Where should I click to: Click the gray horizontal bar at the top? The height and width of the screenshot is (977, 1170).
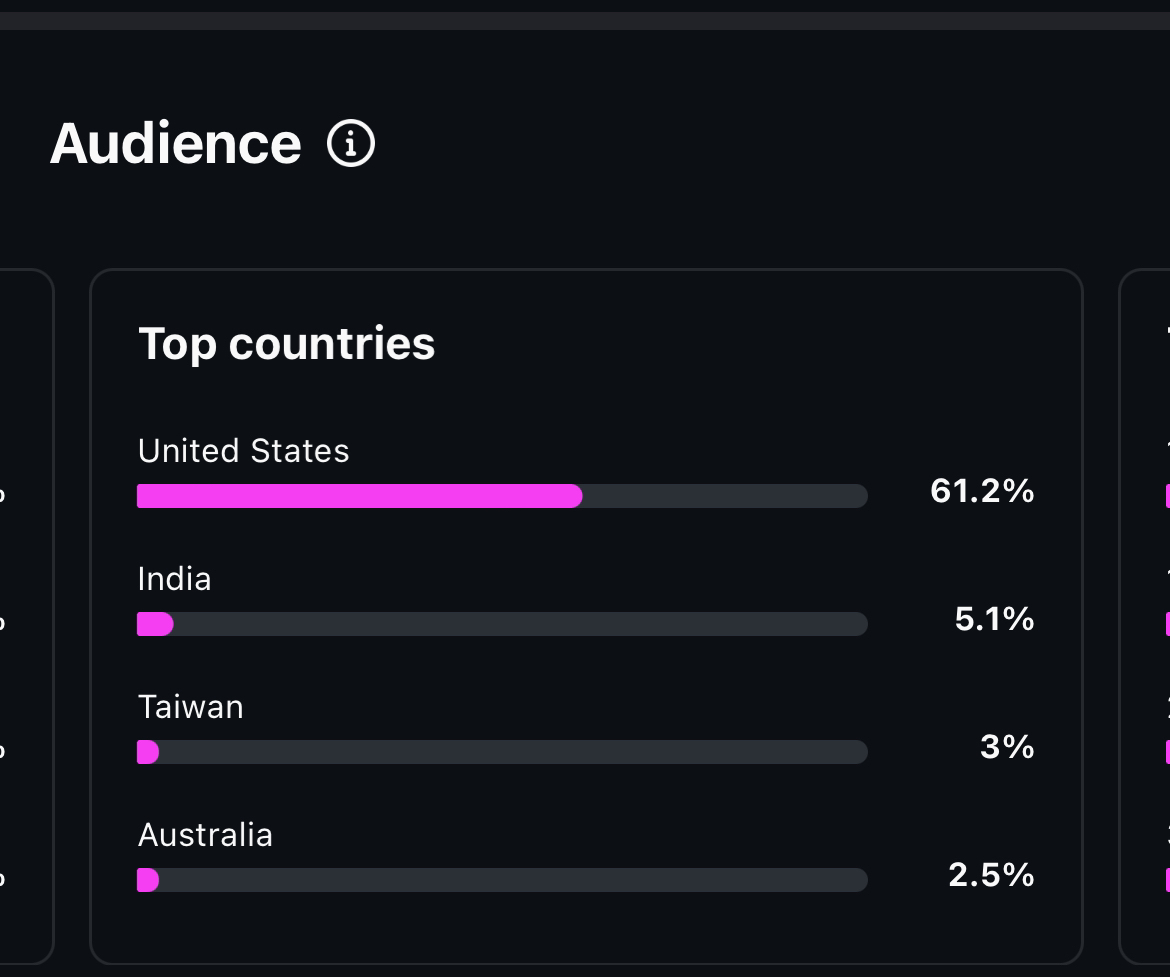585,21
